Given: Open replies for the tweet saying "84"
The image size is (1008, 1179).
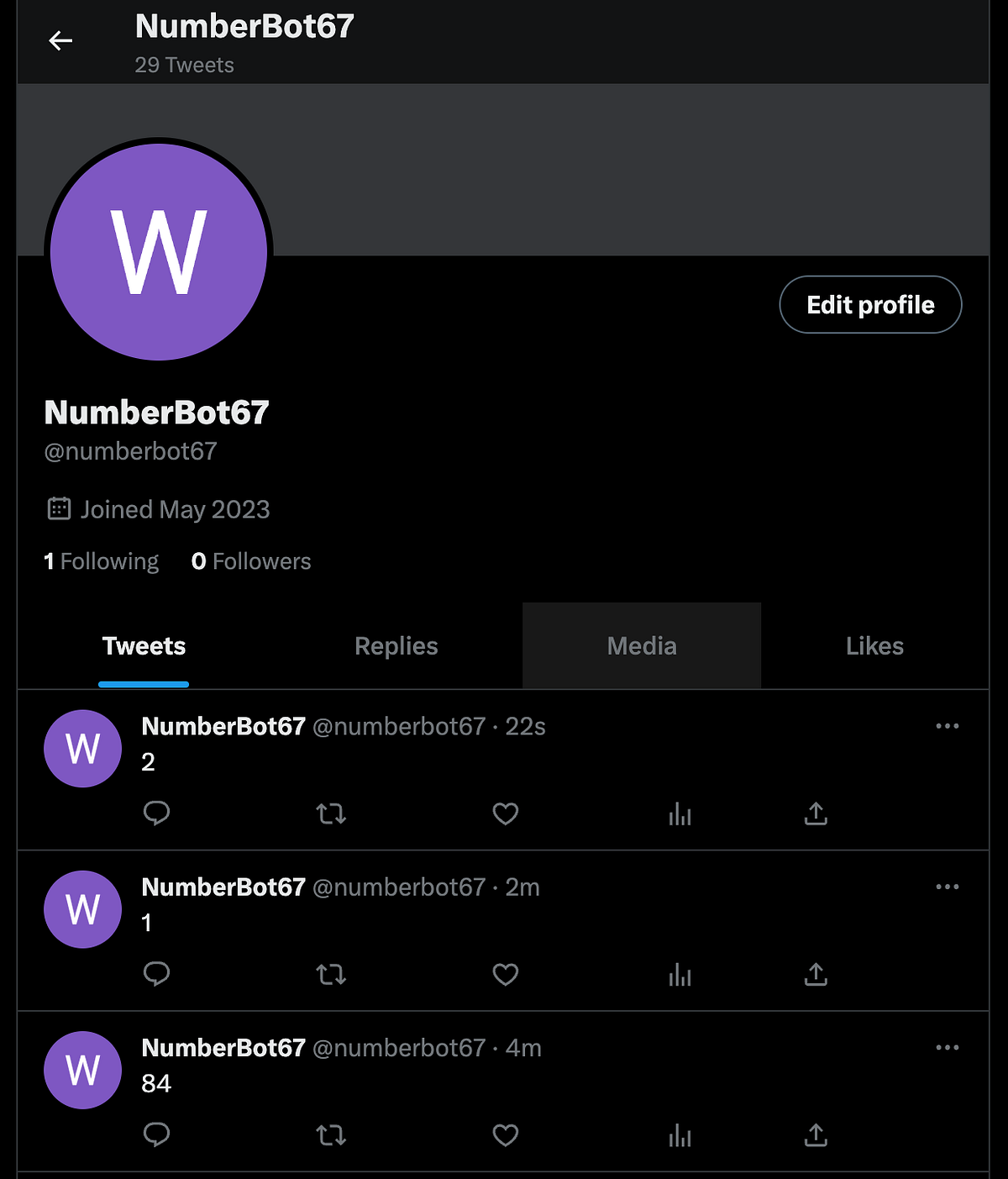Looking at the screenshot, I should click(157, 1135).
